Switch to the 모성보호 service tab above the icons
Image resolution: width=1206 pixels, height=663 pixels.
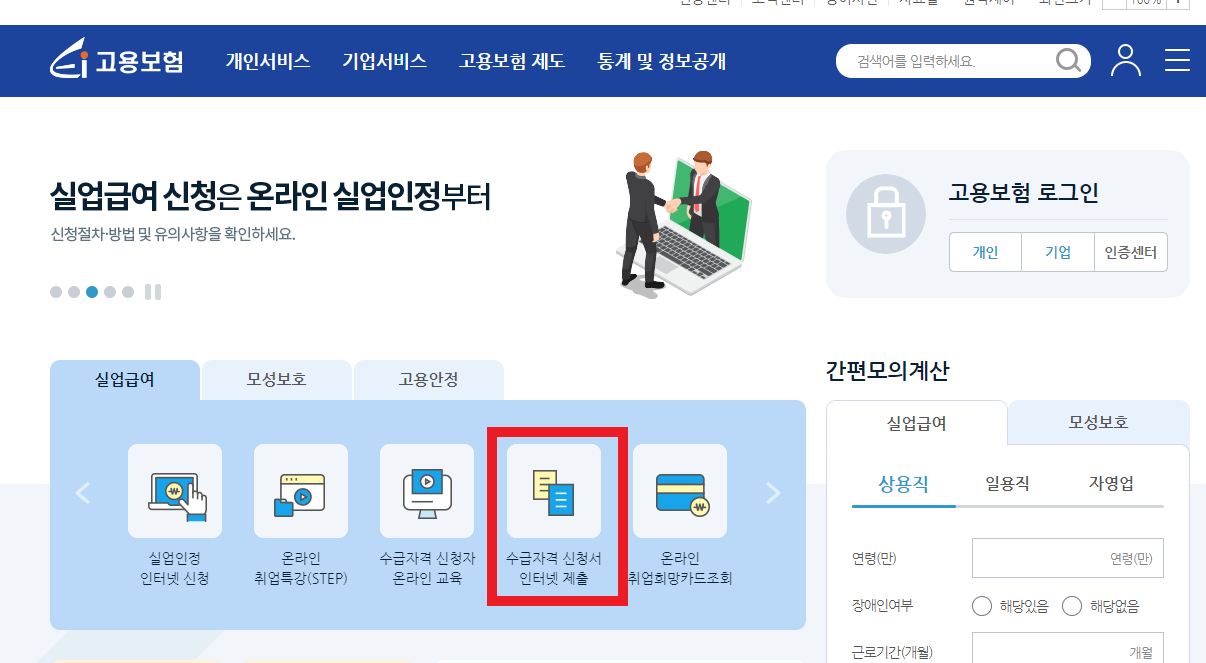277,380
